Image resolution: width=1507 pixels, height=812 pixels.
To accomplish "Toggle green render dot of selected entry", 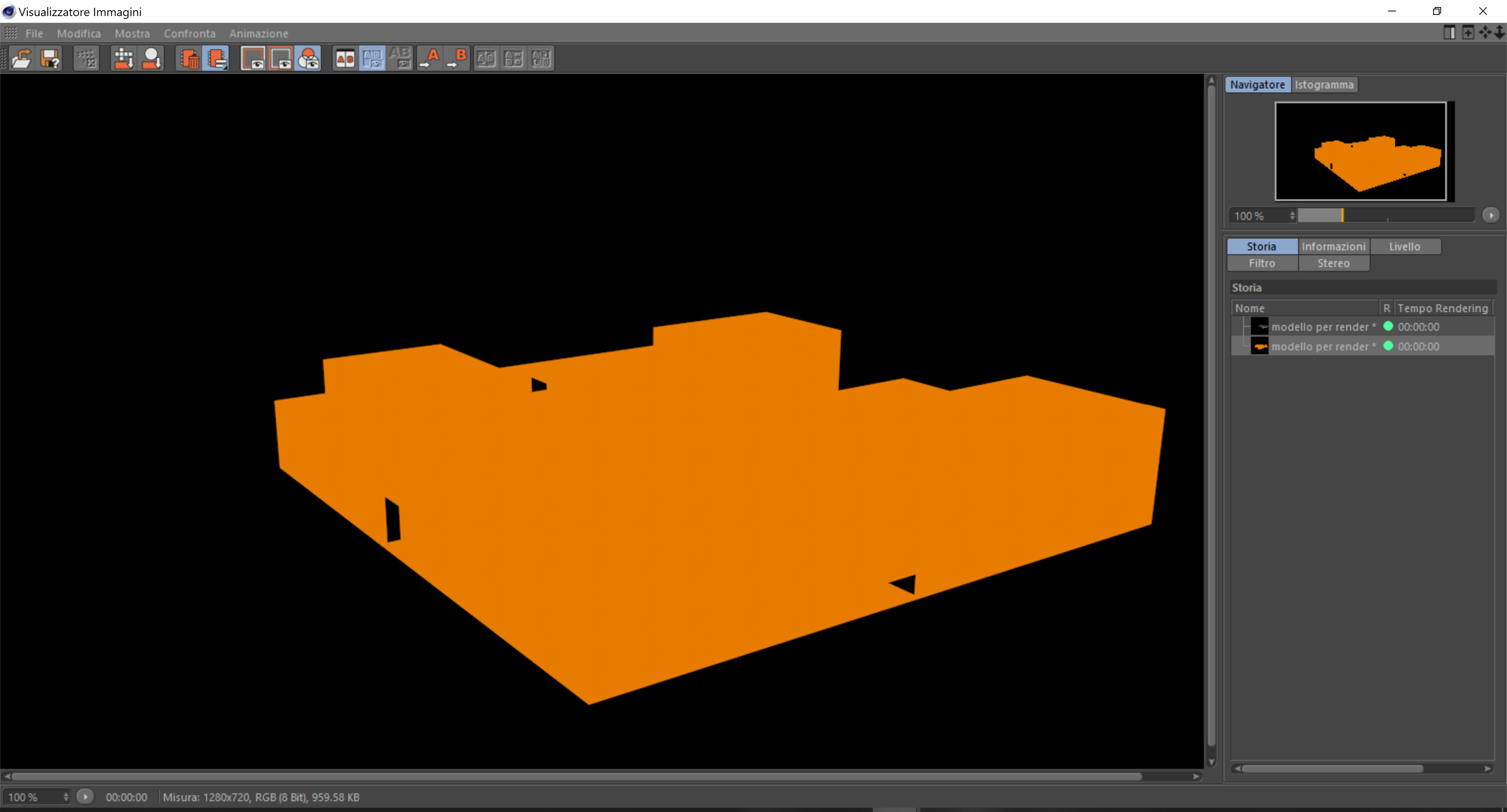I will coord(1388,346).
